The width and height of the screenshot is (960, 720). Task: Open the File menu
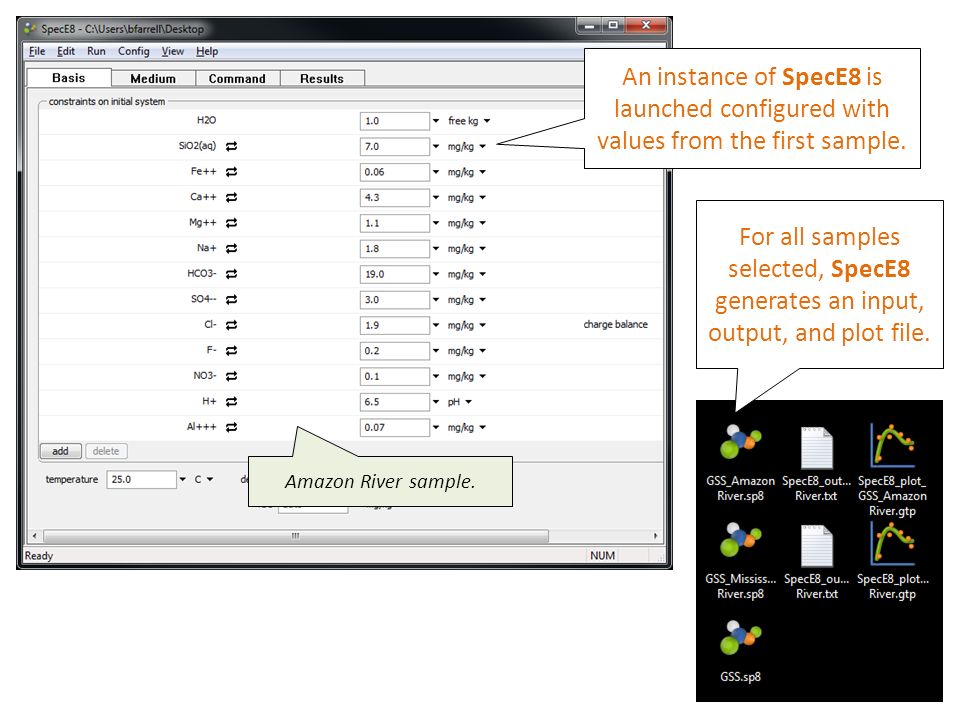[x=37, y=51]
